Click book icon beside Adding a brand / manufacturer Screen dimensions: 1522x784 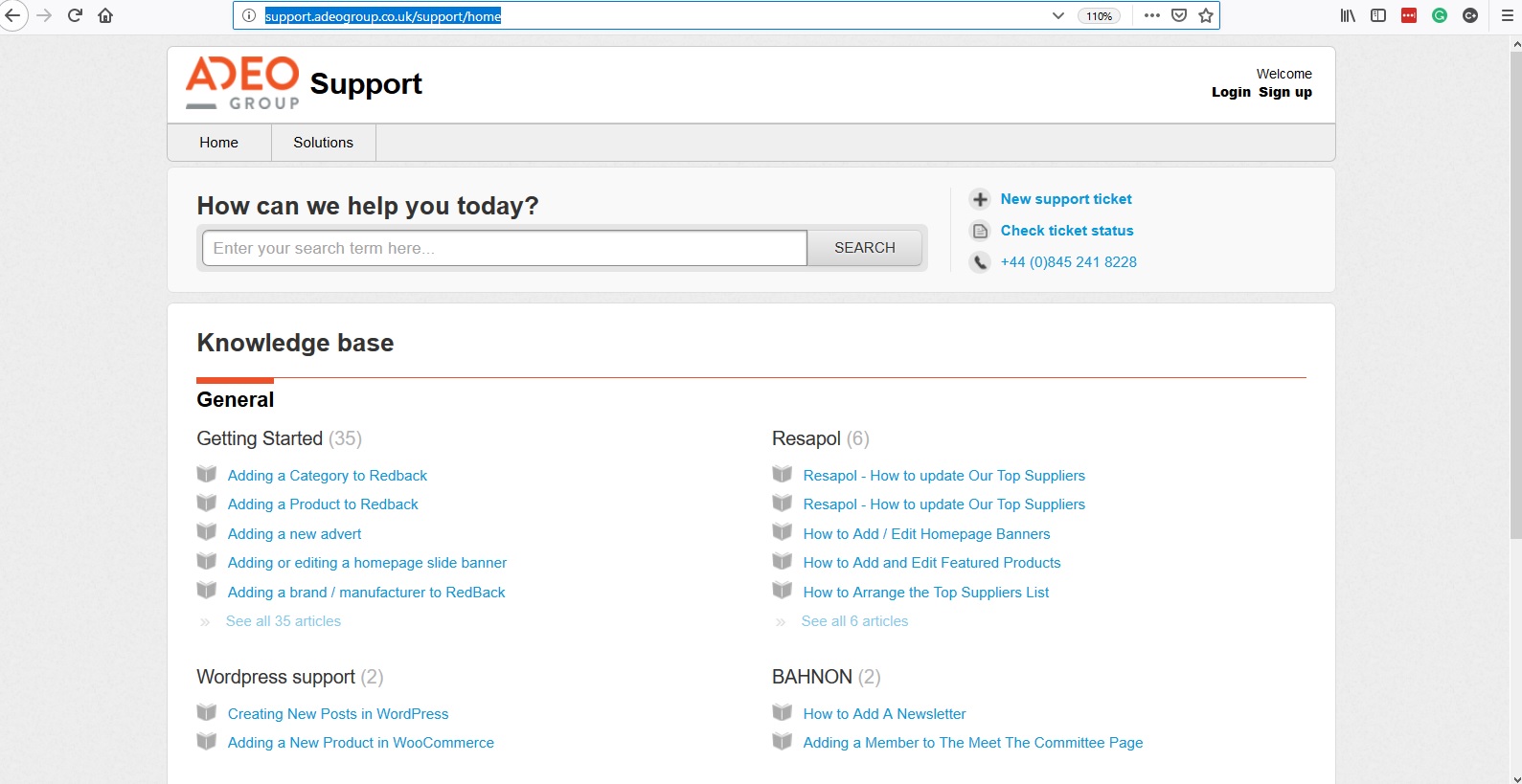click(207, 591)
